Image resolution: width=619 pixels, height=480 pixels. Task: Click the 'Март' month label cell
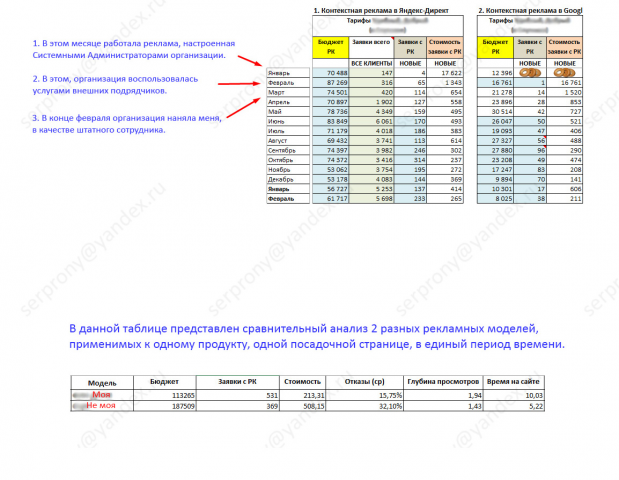tap(288, 92)
